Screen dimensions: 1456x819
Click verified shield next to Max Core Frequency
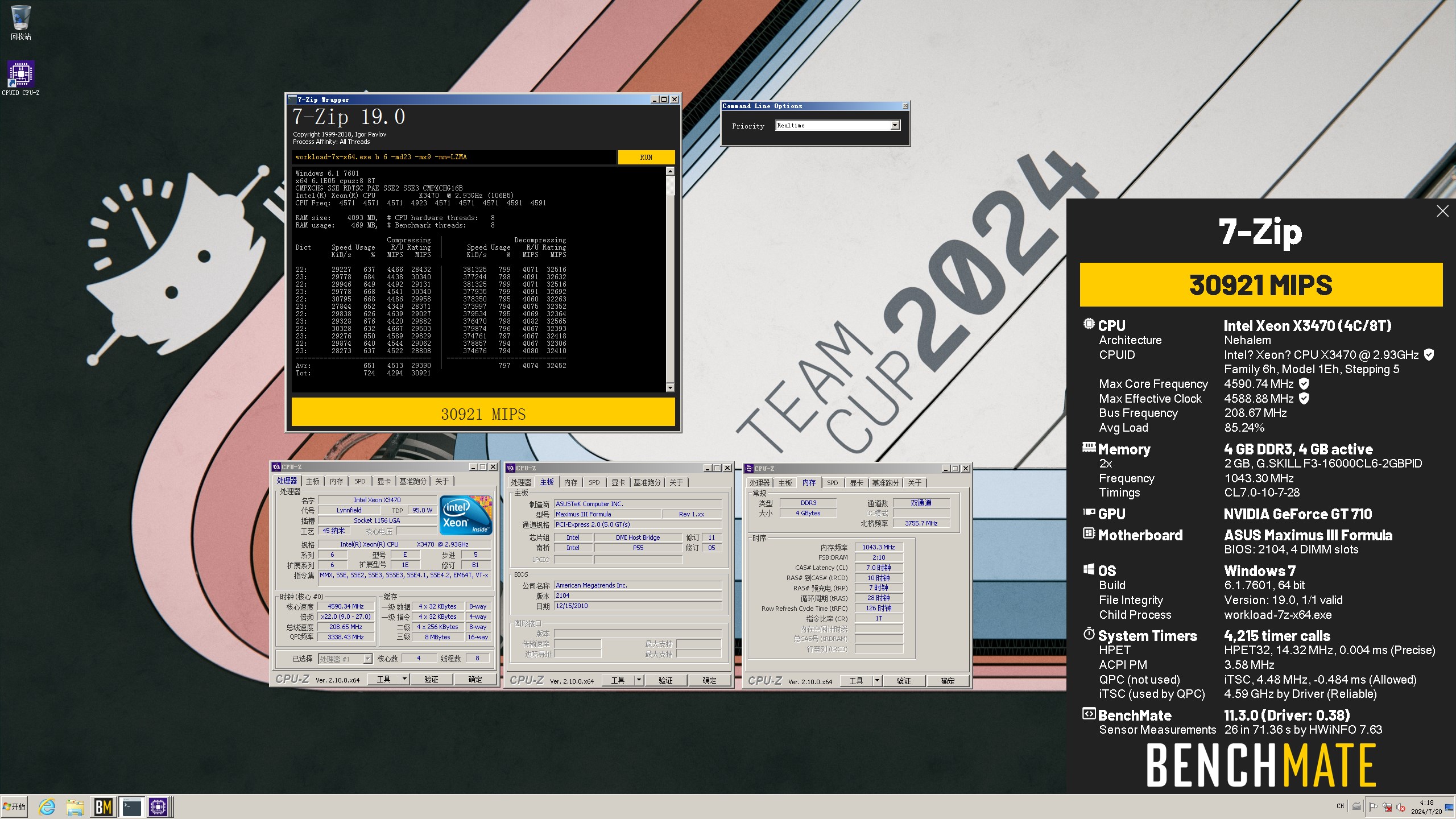[x=1304, y=384]
